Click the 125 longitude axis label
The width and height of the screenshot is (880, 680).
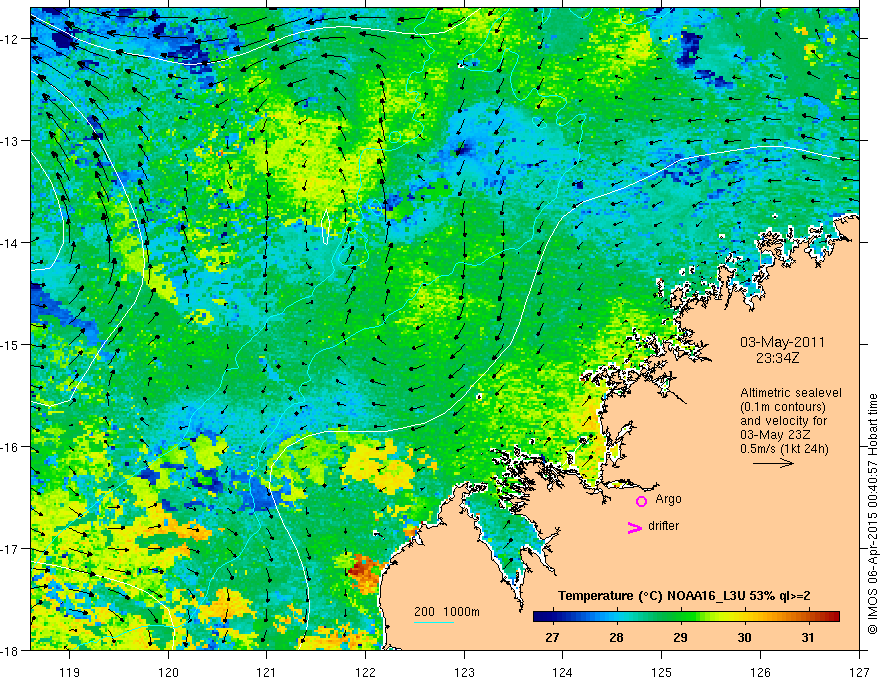point(662,672)
